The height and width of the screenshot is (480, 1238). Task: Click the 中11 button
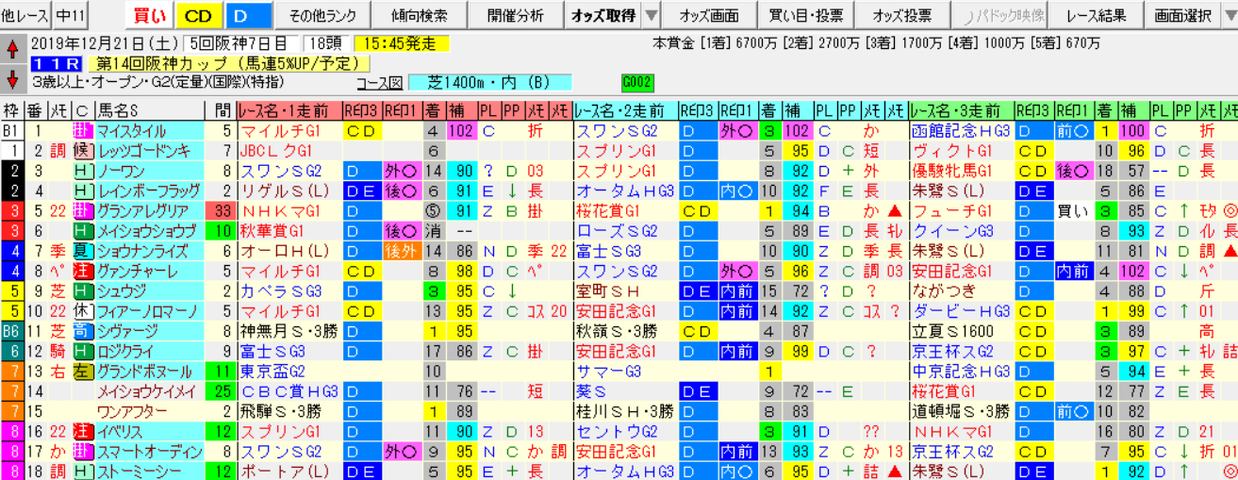pyautogui.click(x=72, y=16)
